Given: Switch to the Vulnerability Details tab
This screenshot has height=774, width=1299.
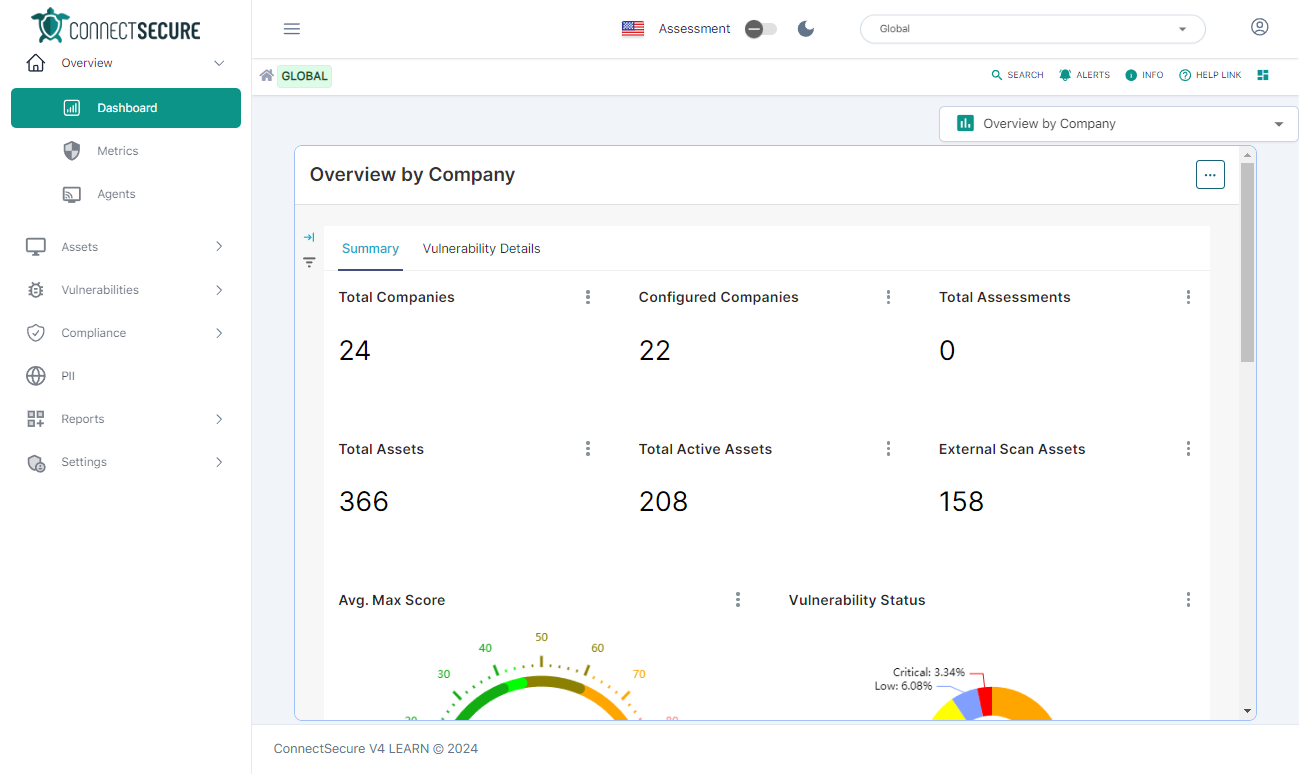Looking at the screenshot, I should click(x=481, y=249).
